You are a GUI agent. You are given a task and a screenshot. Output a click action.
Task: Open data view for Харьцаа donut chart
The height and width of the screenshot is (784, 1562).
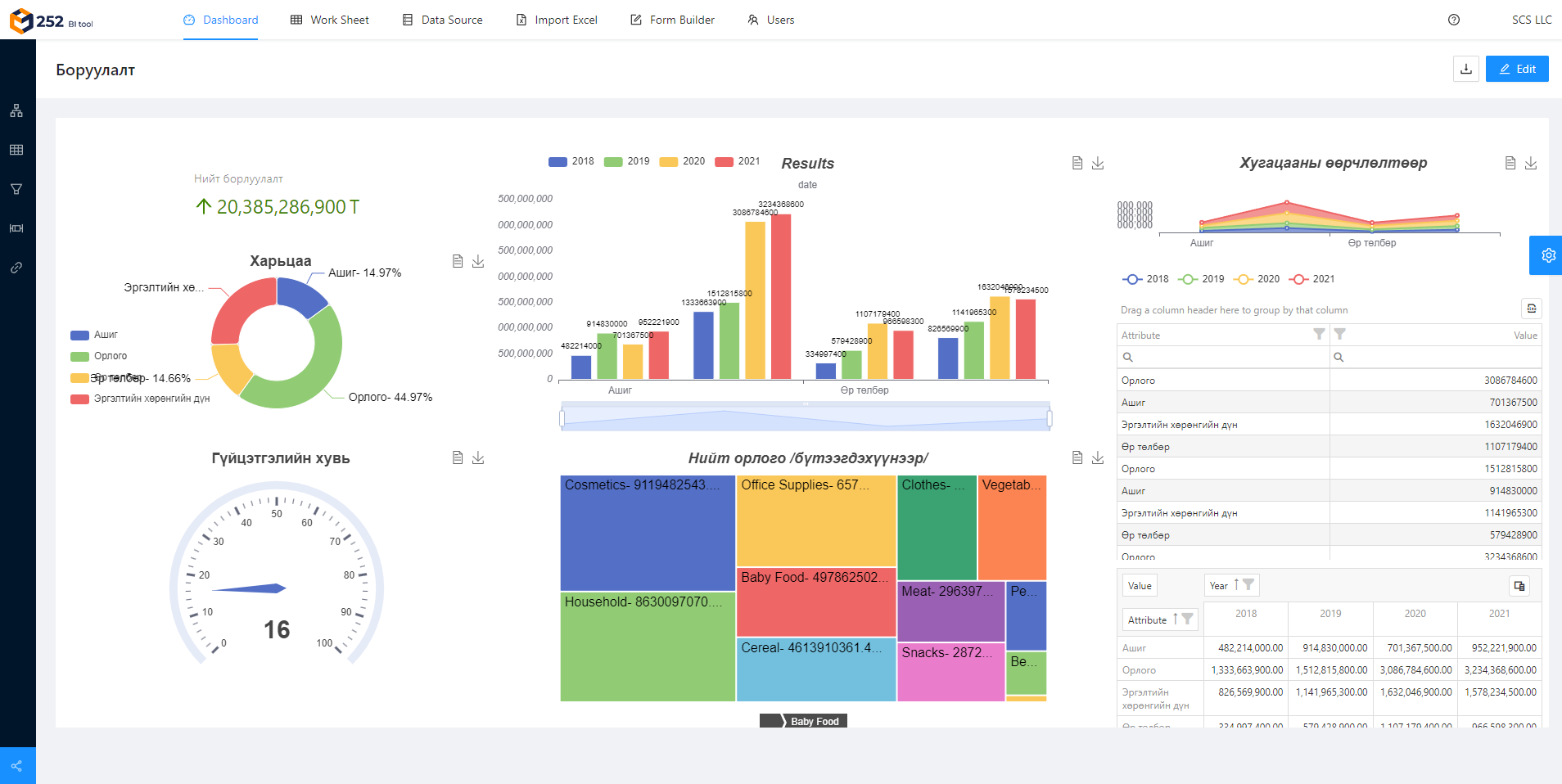coord(458,261)
